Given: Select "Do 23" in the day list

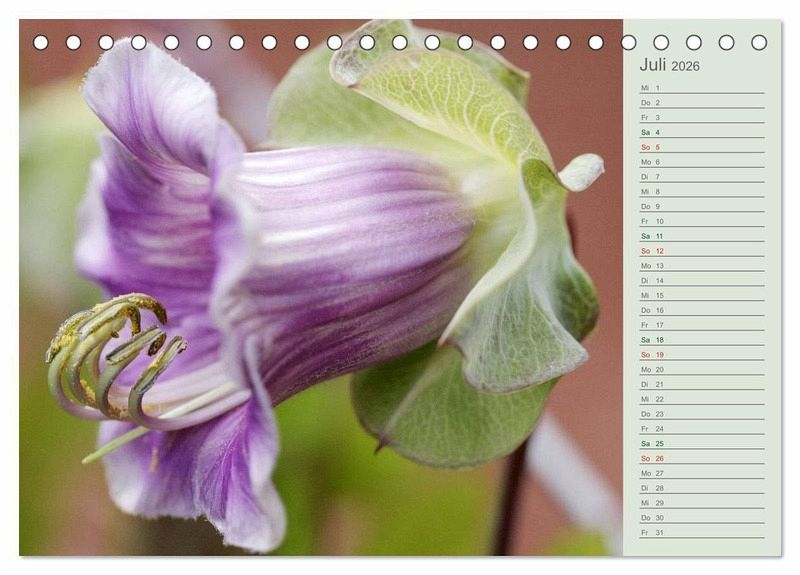Looking at the screenshot, I should point(702,413).
